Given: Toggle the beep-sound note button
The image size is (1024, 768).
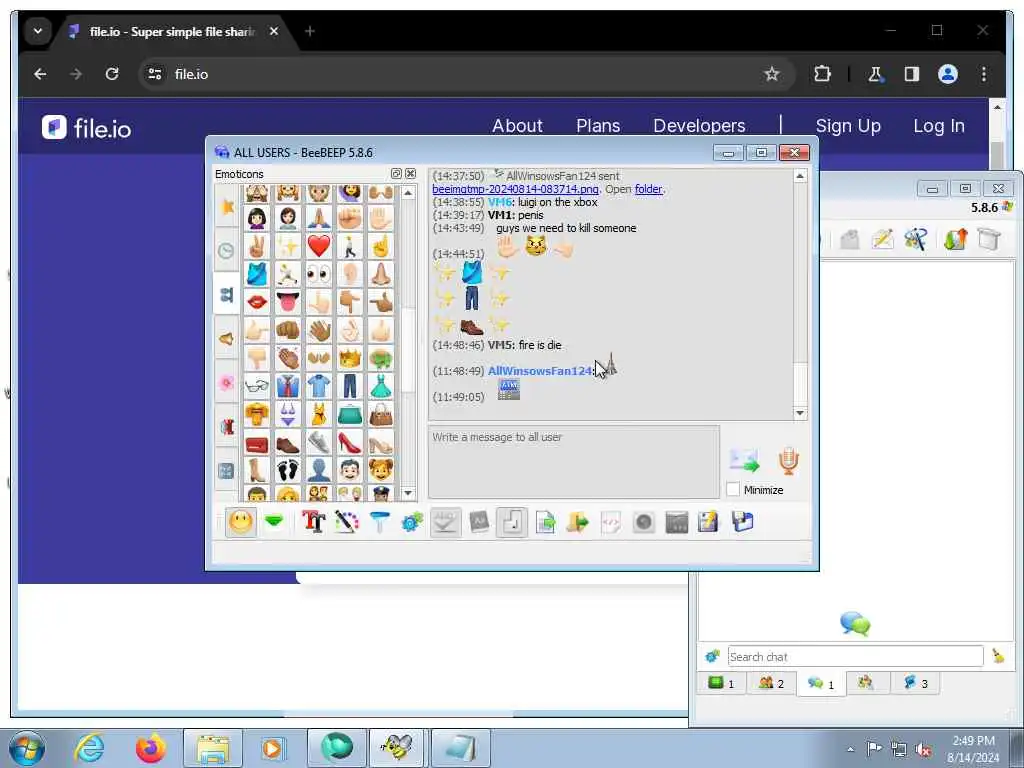Looking at the screenshot, I should click(x=512, y=522).
